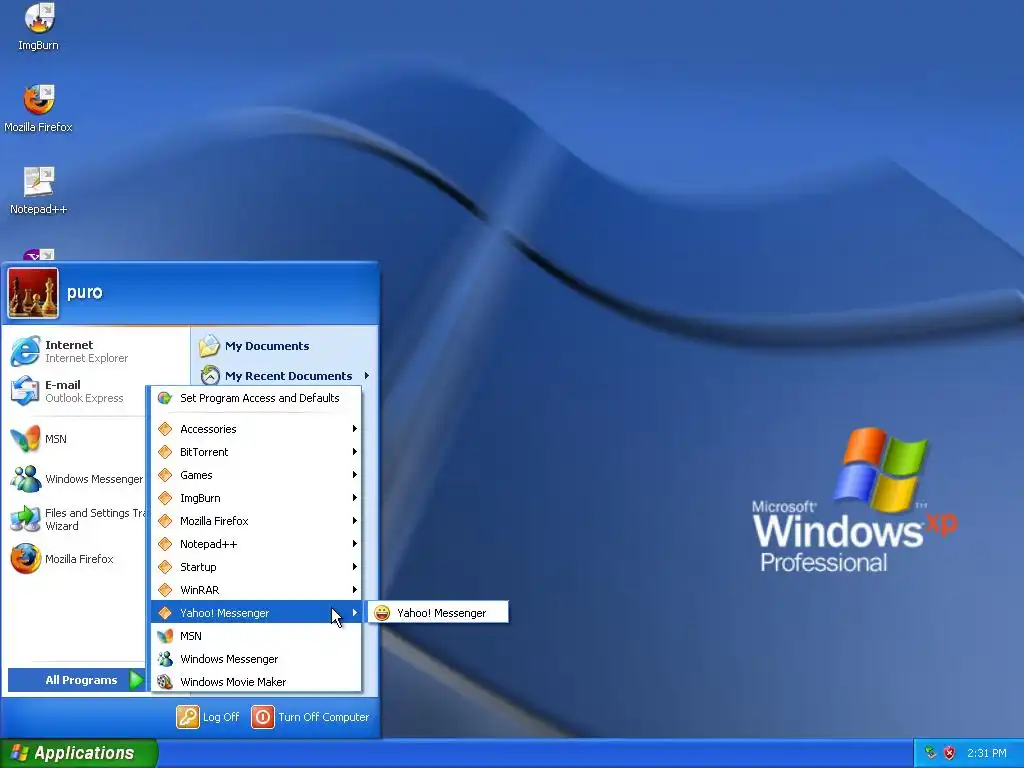Click the Accessories program group icon
Screen dimensions: 1024x768
165,429
